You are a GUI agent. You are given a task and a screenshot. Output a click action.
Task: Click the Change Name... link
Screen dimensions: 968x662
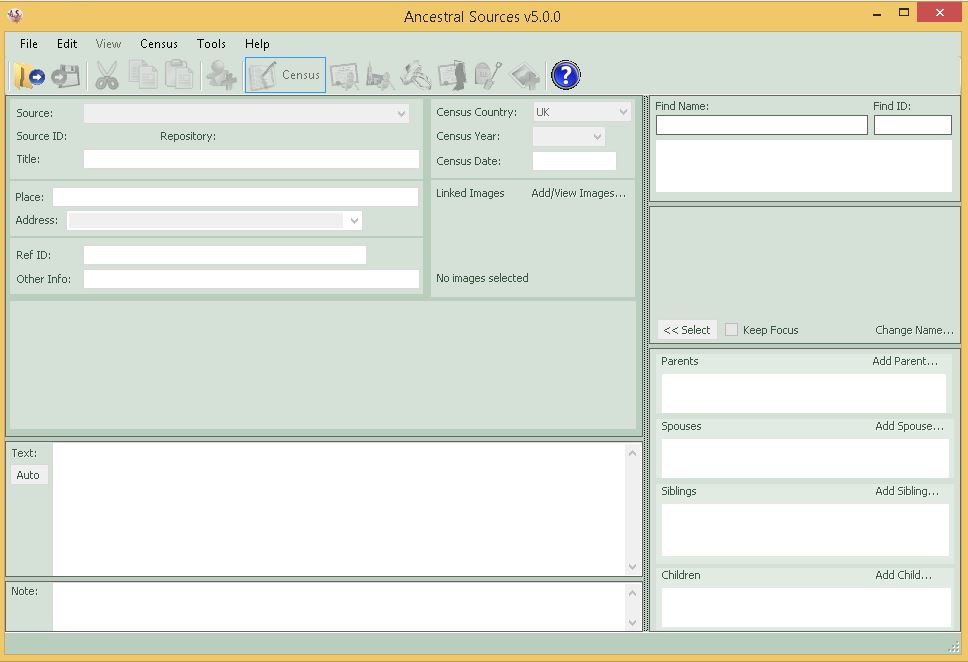[x=914, y=330]
